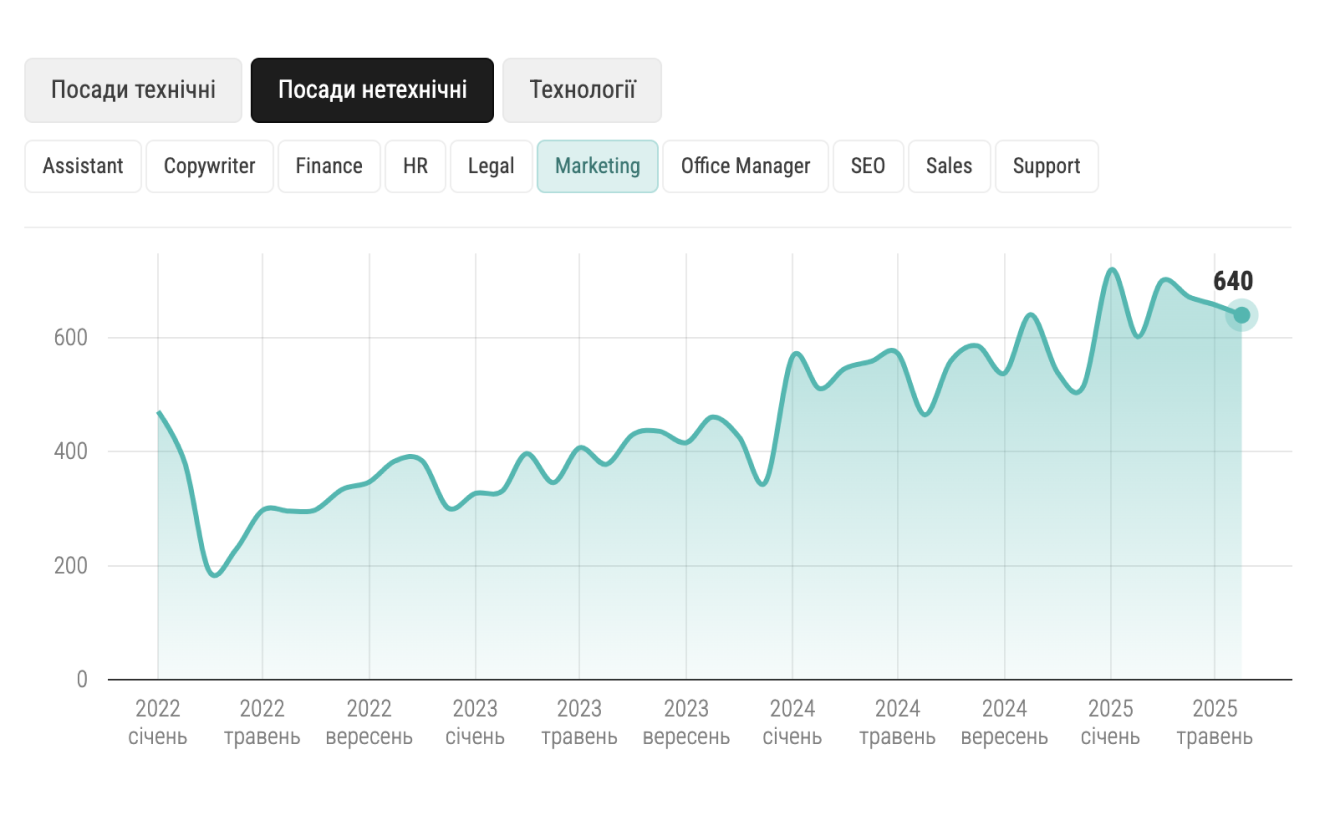Select the HR category filter
This screenshot has width=1323, height=823.
[x=415, y=166]
